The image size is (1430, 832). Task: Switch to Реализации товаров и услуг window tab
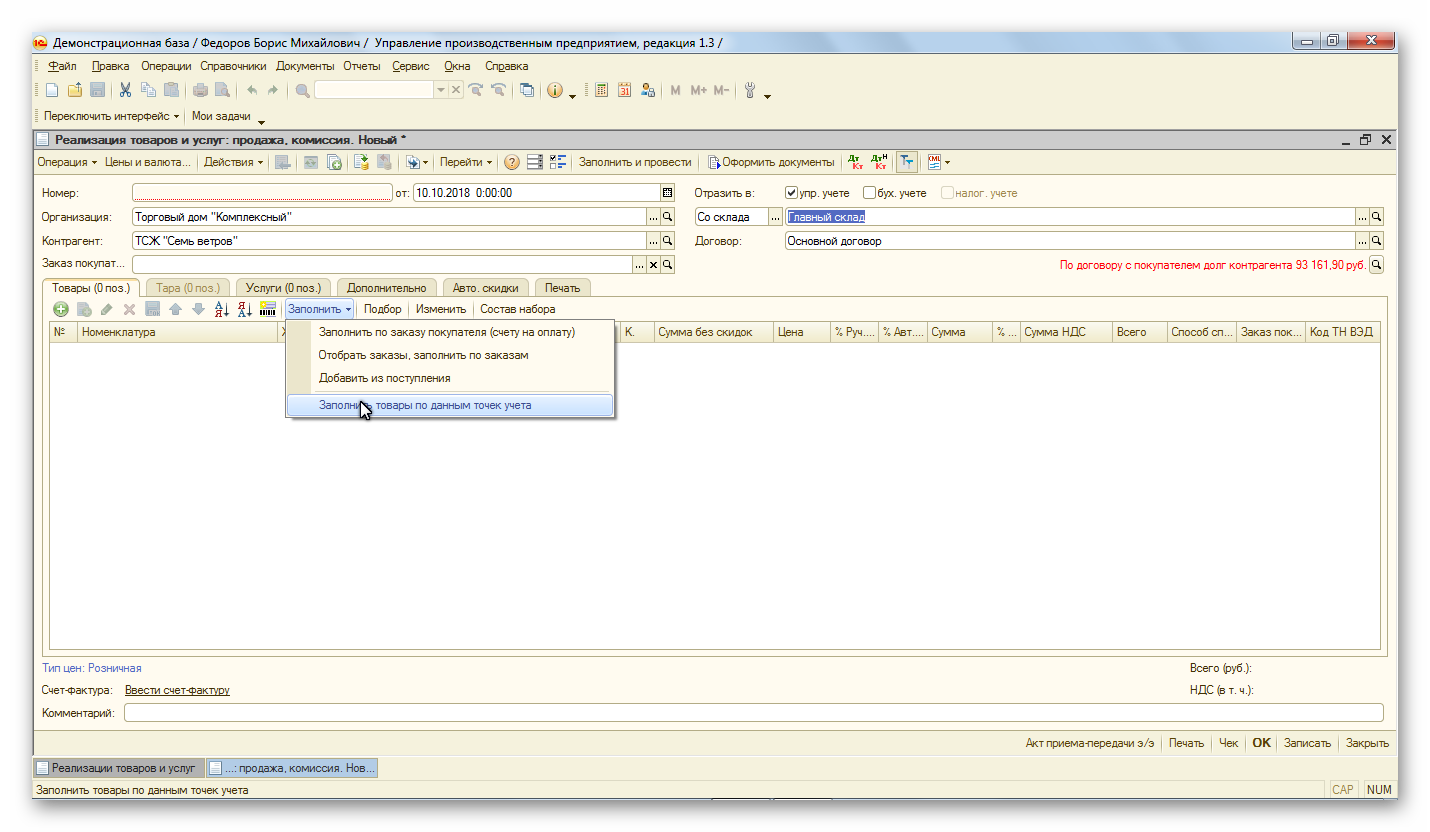pos(117,768)
